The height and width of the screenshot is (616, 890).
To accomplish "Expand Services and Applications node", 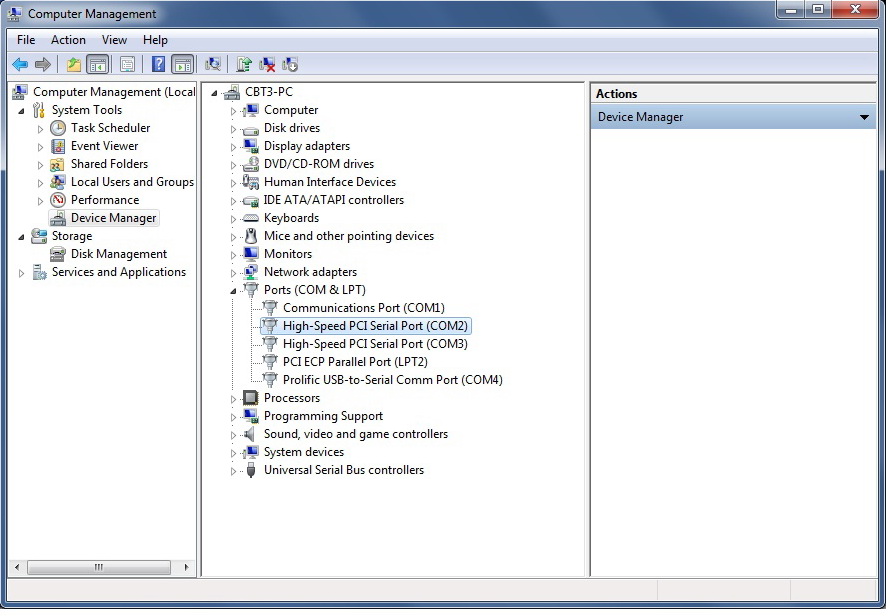I will click(22, 273).
